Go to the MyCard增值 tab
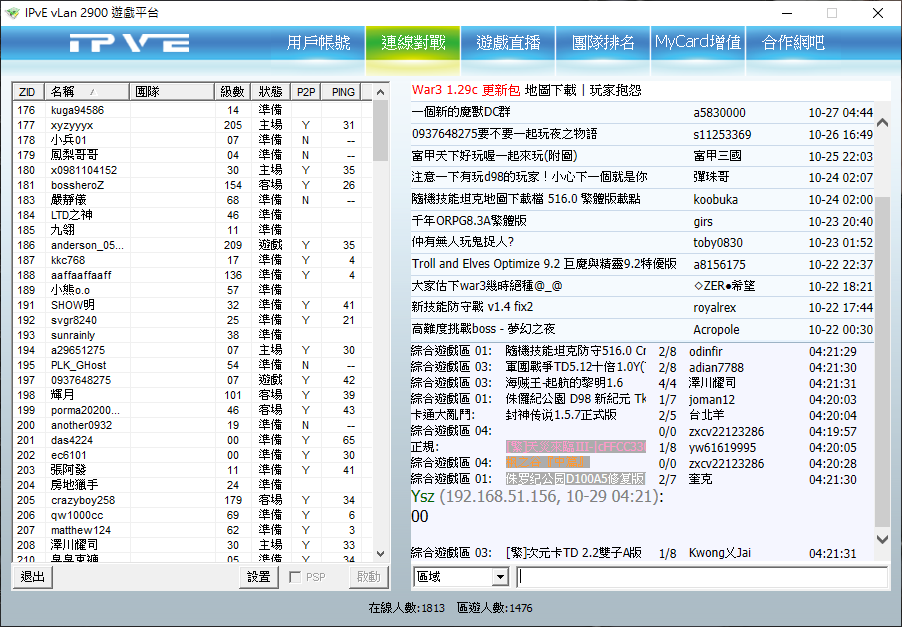The image size is (903, 628). coord(698,43)
